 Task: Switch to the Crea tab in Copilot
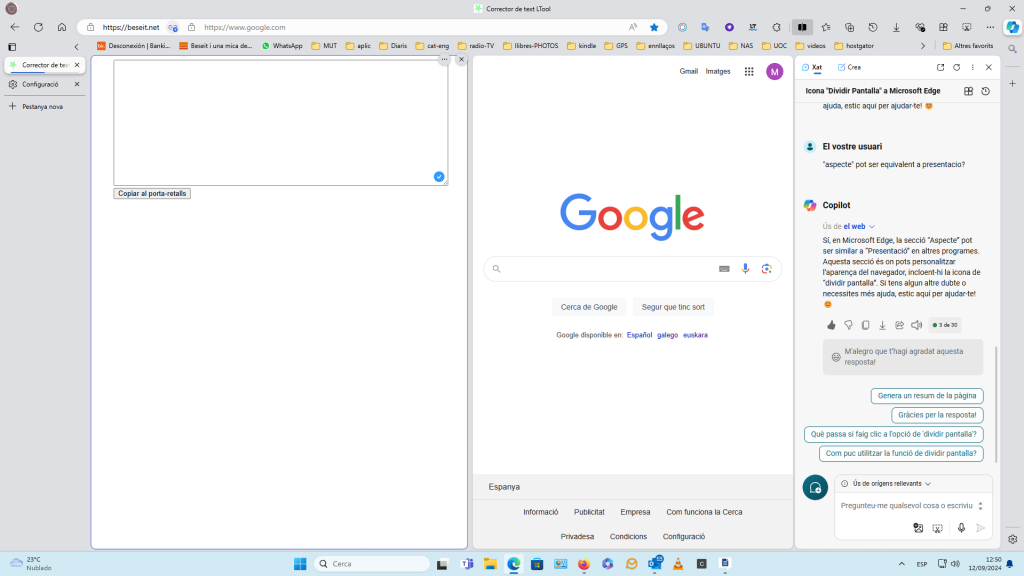coord(849,67)
